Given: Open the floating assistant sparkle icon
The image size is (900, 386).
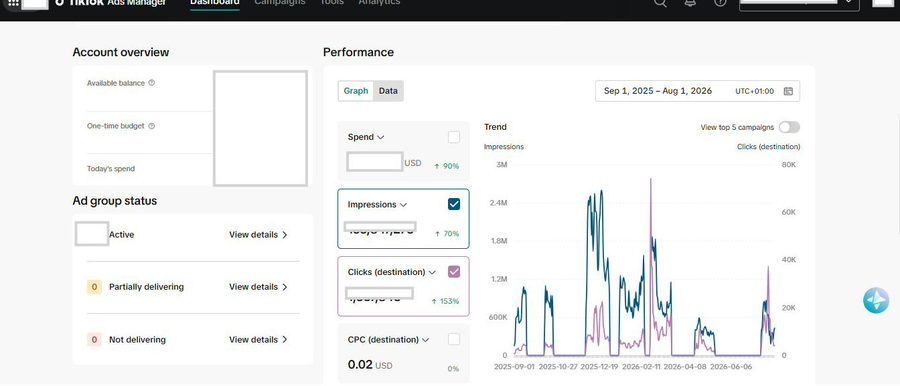Looking at the screenshot, I should click(x=876, y=300).
